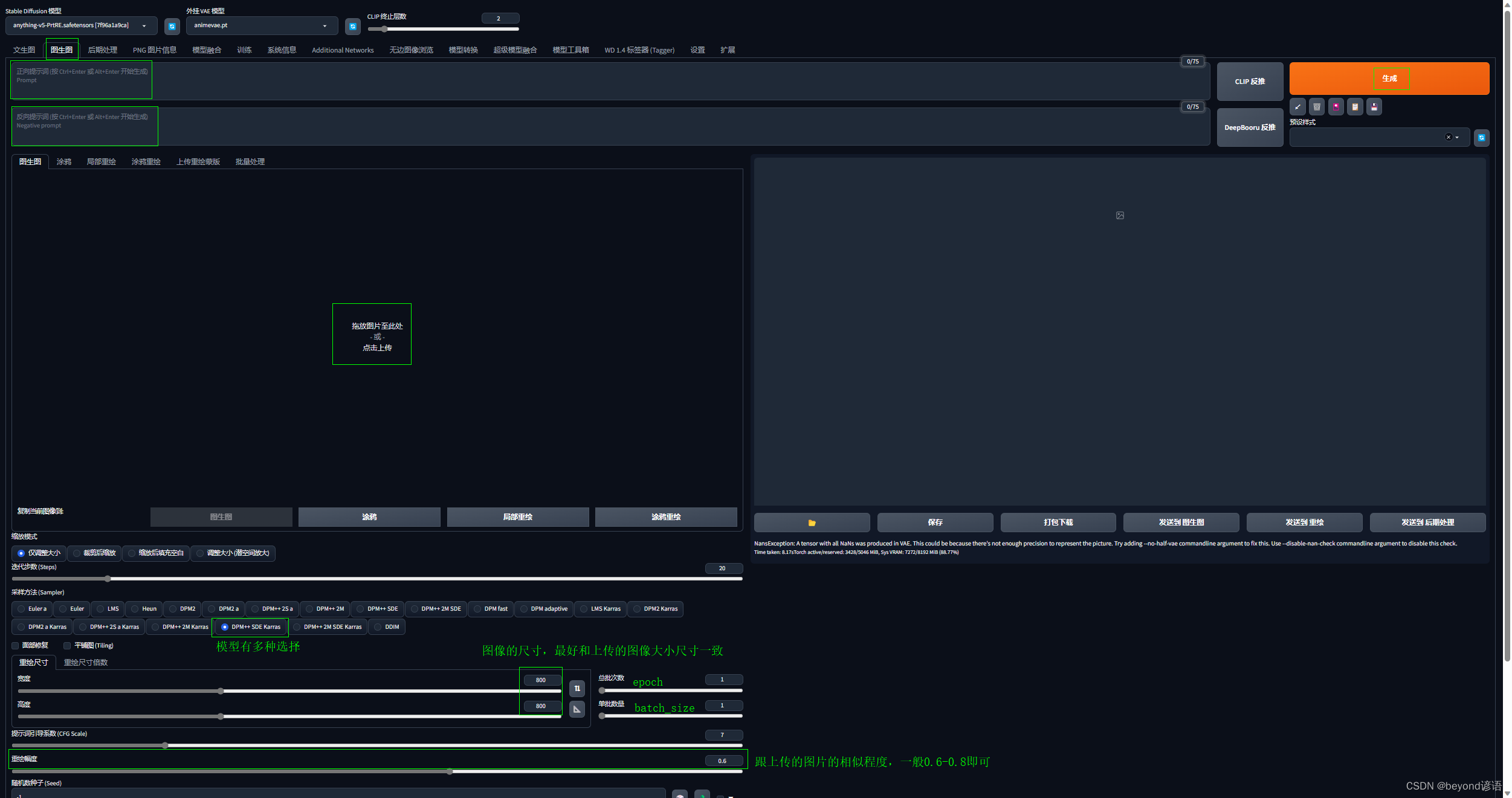Click the CFG Scale slider track

pos(377,745)
